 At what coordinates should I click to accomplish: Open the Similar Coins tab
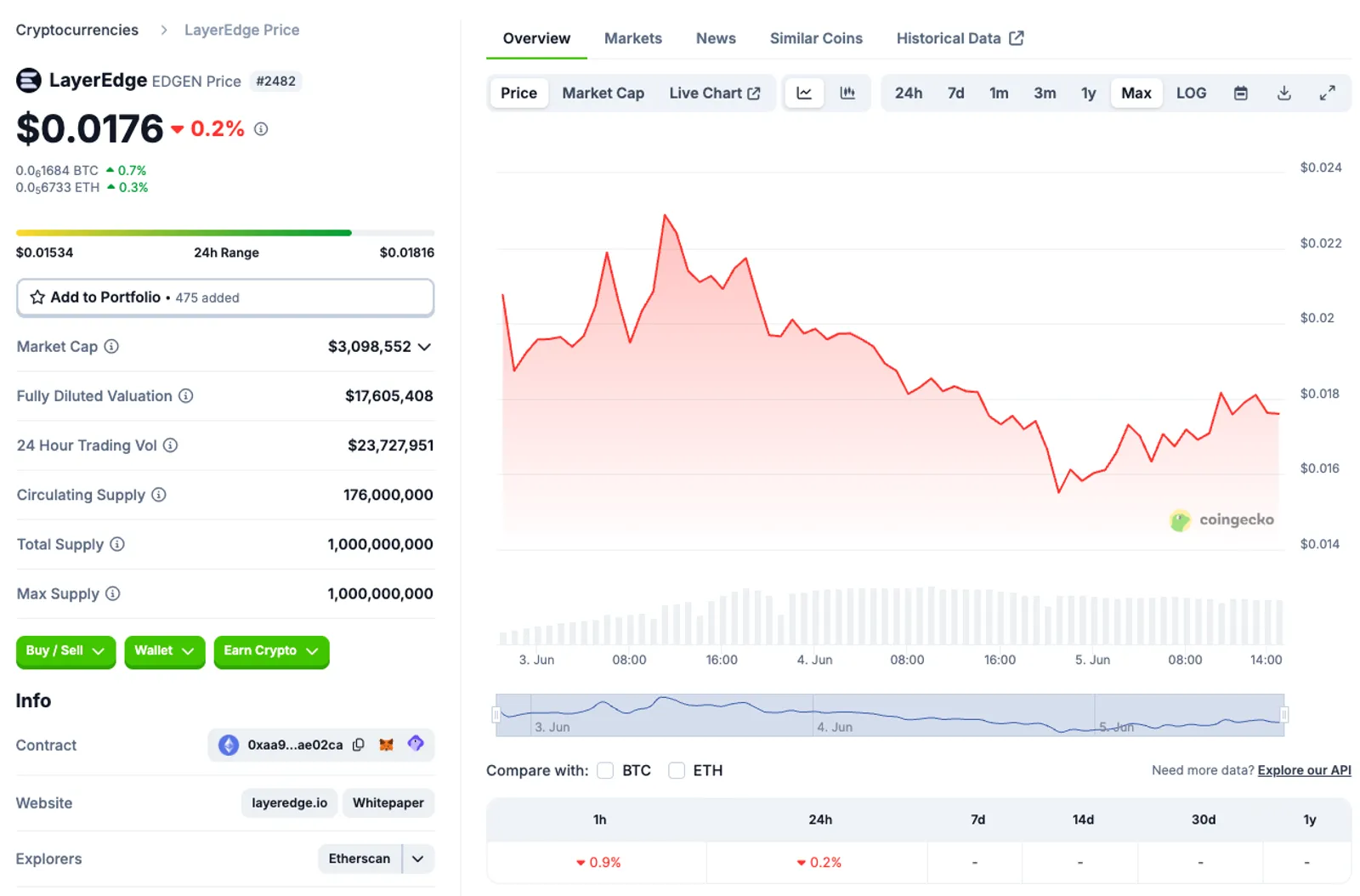(816, 38)
